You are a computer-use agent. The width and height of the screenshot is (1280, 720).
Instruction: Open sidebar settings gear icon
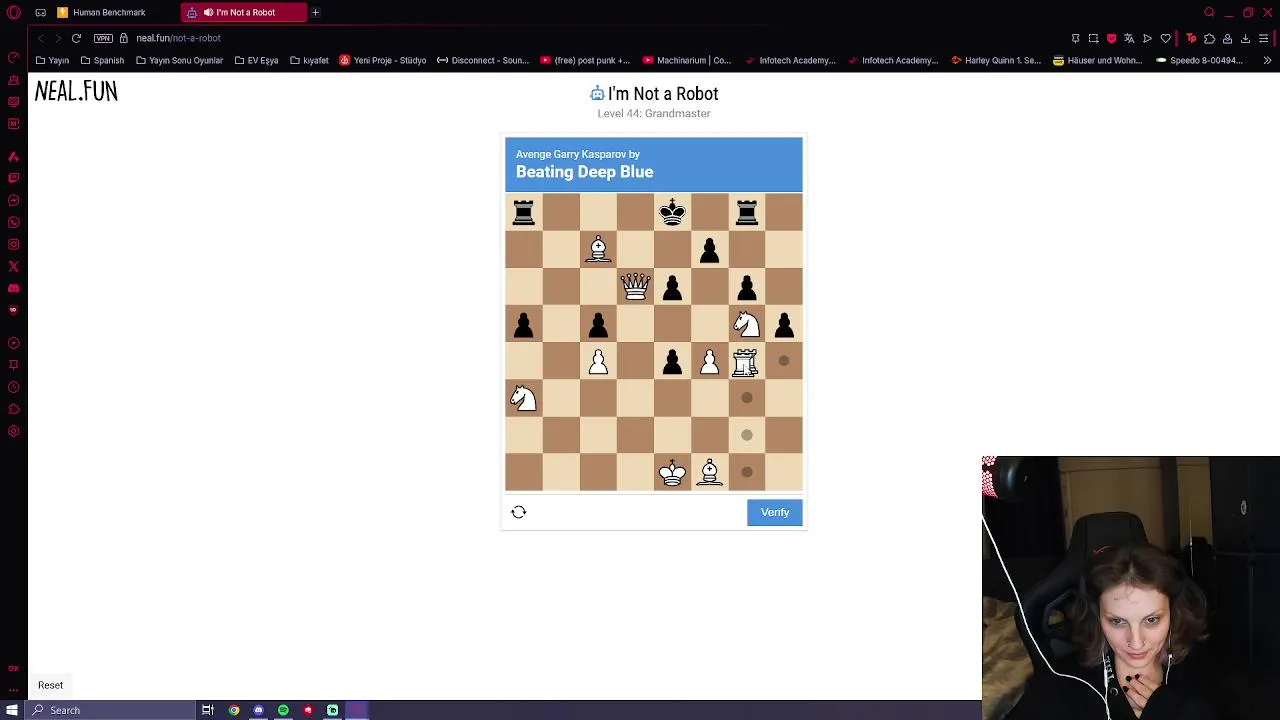tap(13, 431)
